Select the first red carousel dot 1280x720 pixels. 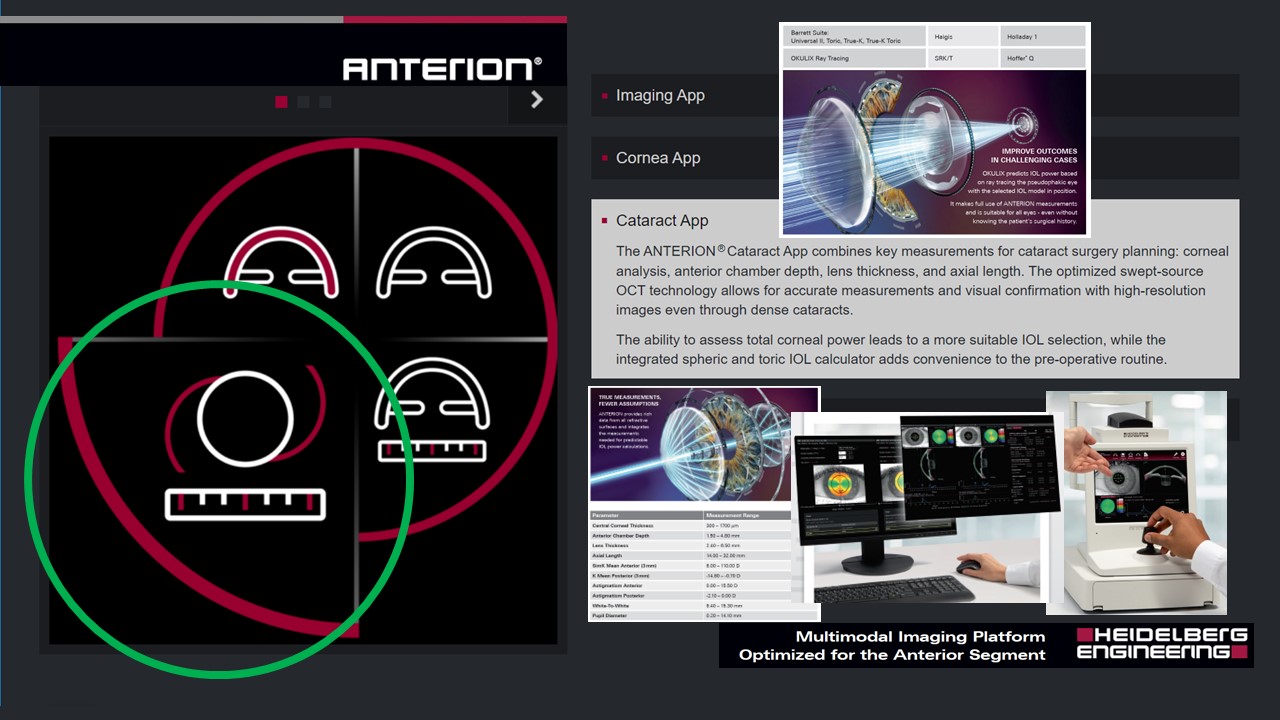pos(281,101)
